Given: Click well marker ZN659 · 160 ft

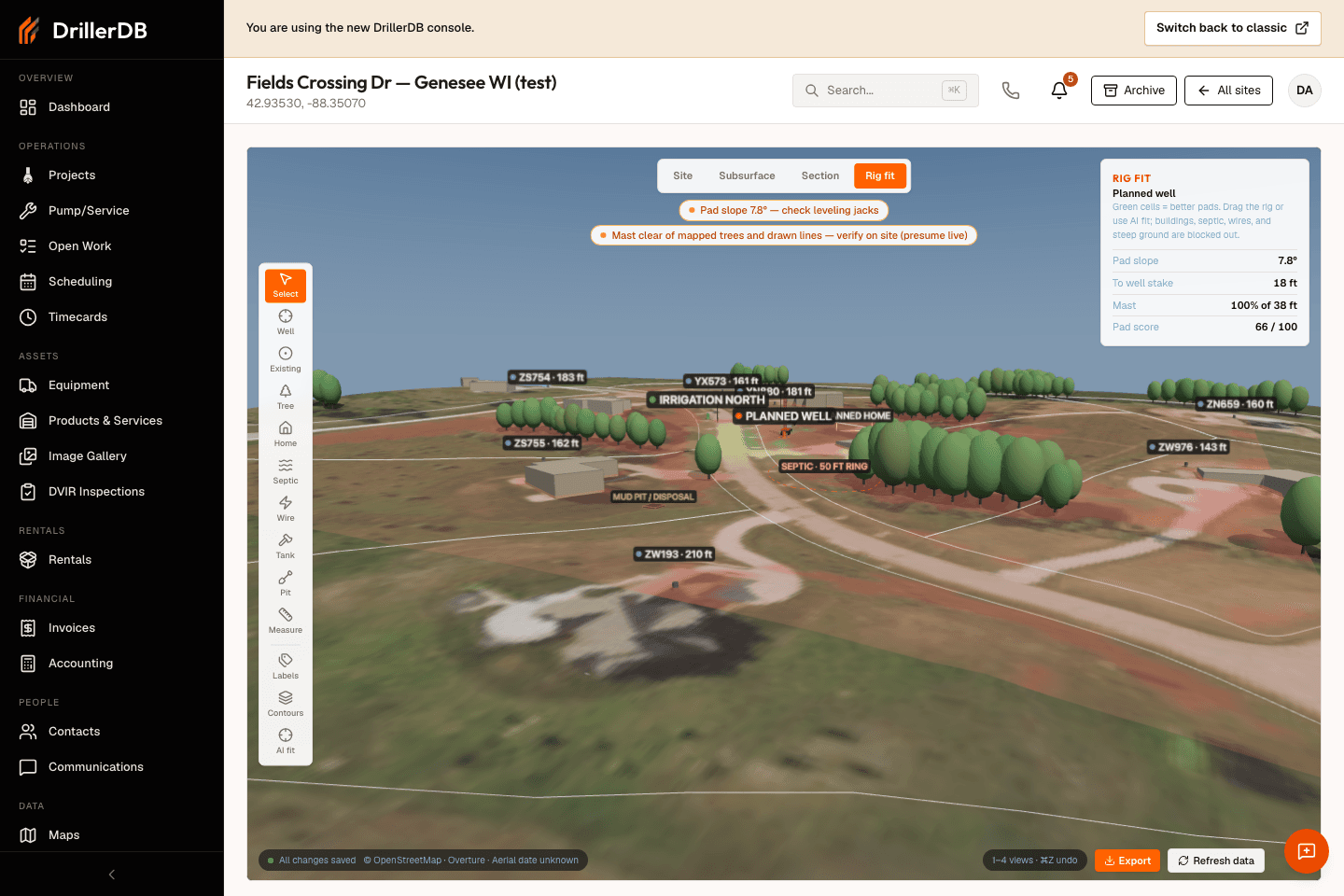Looking at the screenshot, I should point(1236,404).
